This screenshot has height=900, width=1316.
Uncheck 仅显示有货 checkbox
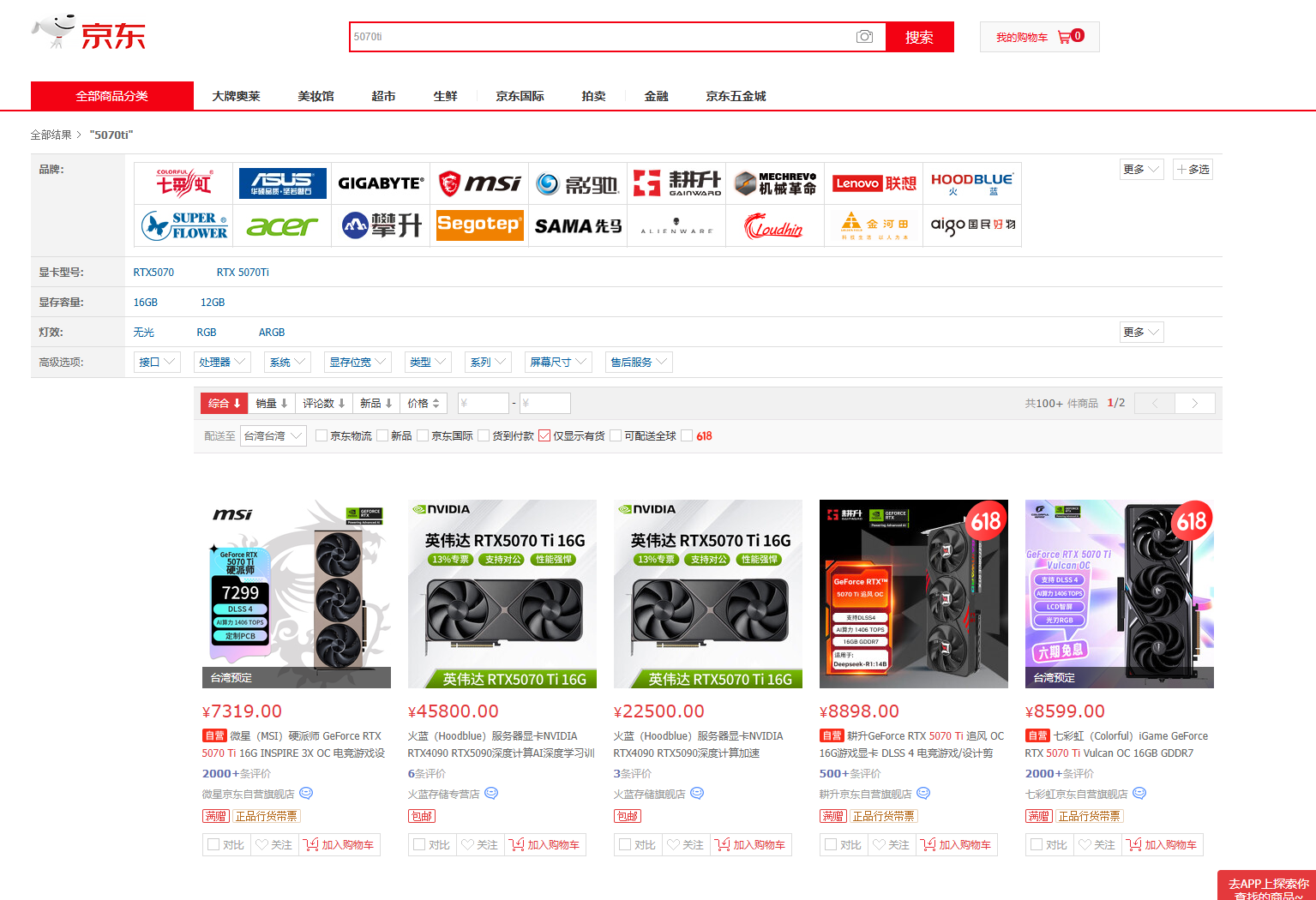[544, 435]
